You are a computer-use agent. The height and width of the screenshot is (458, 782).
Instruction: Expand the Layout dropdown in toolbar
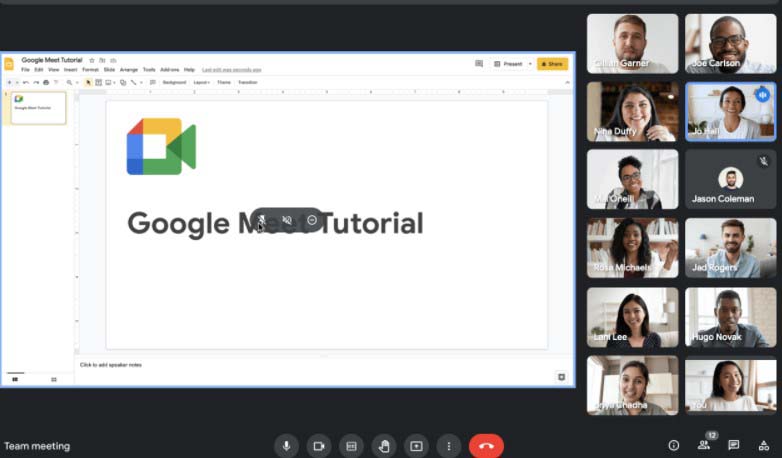(x=201, y=82)
